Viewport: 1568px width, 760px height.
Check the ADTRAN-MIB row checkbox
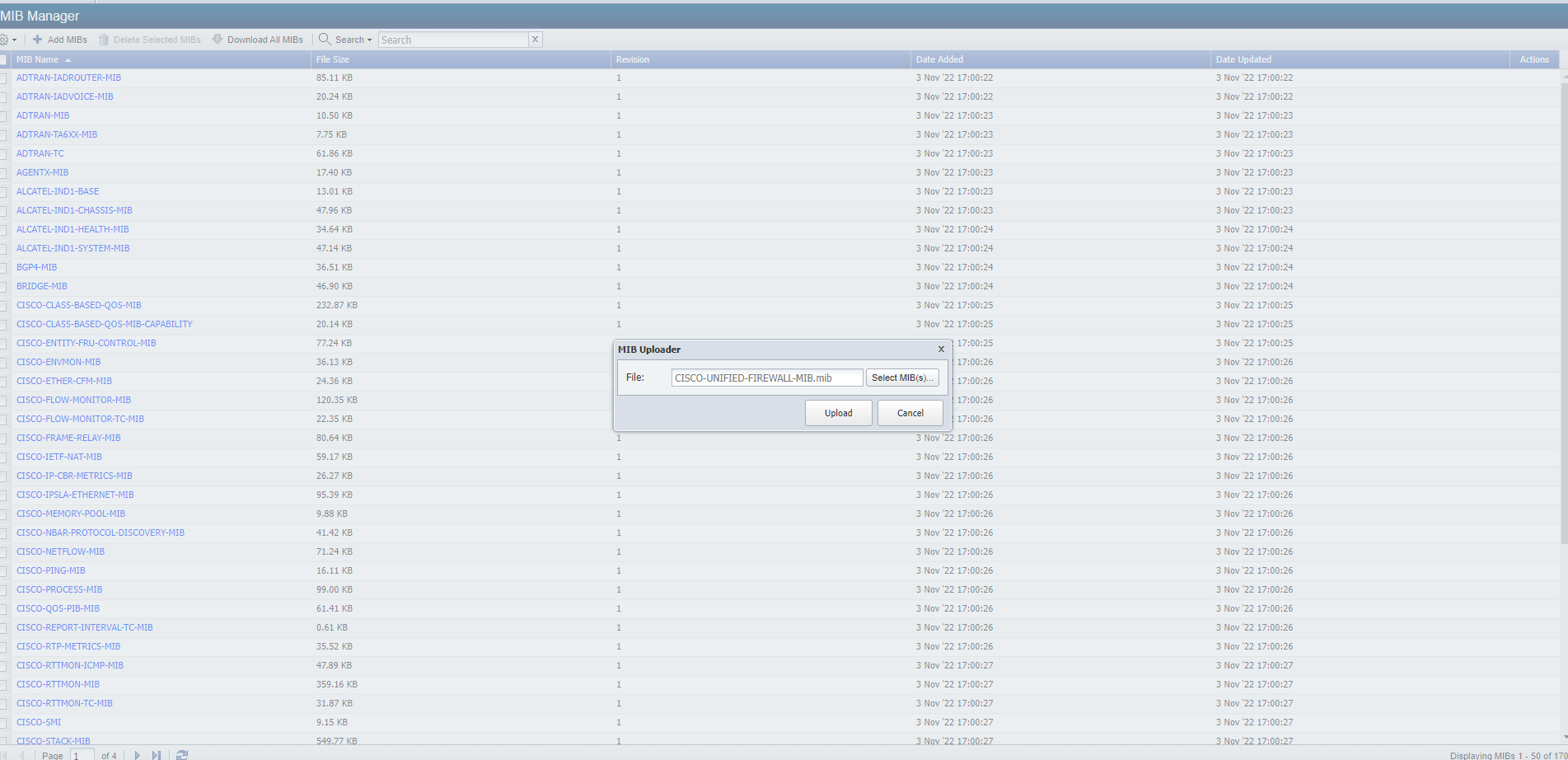[x=3, y=116]
